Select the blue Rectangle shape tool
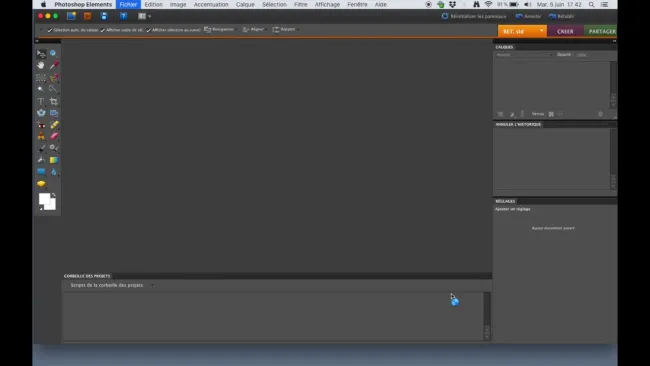650x366 pixels. point(41,172)
